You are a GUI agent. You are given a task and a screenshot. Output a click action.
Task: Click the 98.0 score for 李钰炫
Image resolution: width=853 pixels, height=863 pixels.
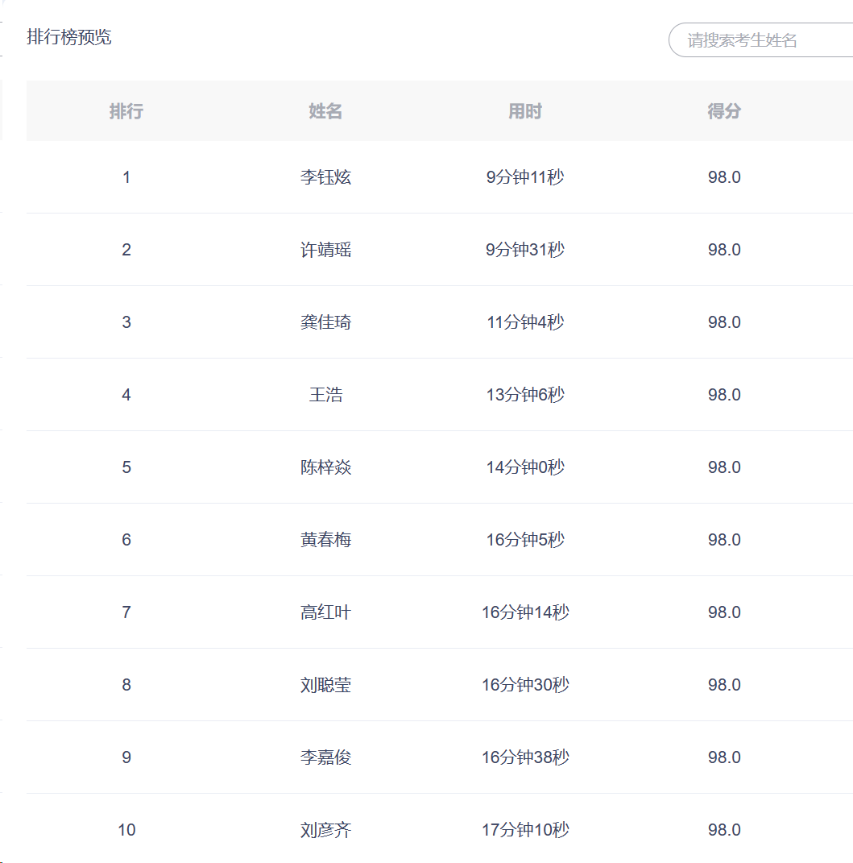click(x=724, y=177)
